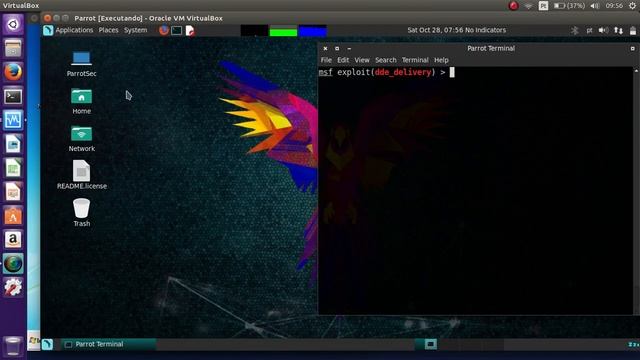
Task: Open Ubuntu Dash search icon
Action: [13, 24]
